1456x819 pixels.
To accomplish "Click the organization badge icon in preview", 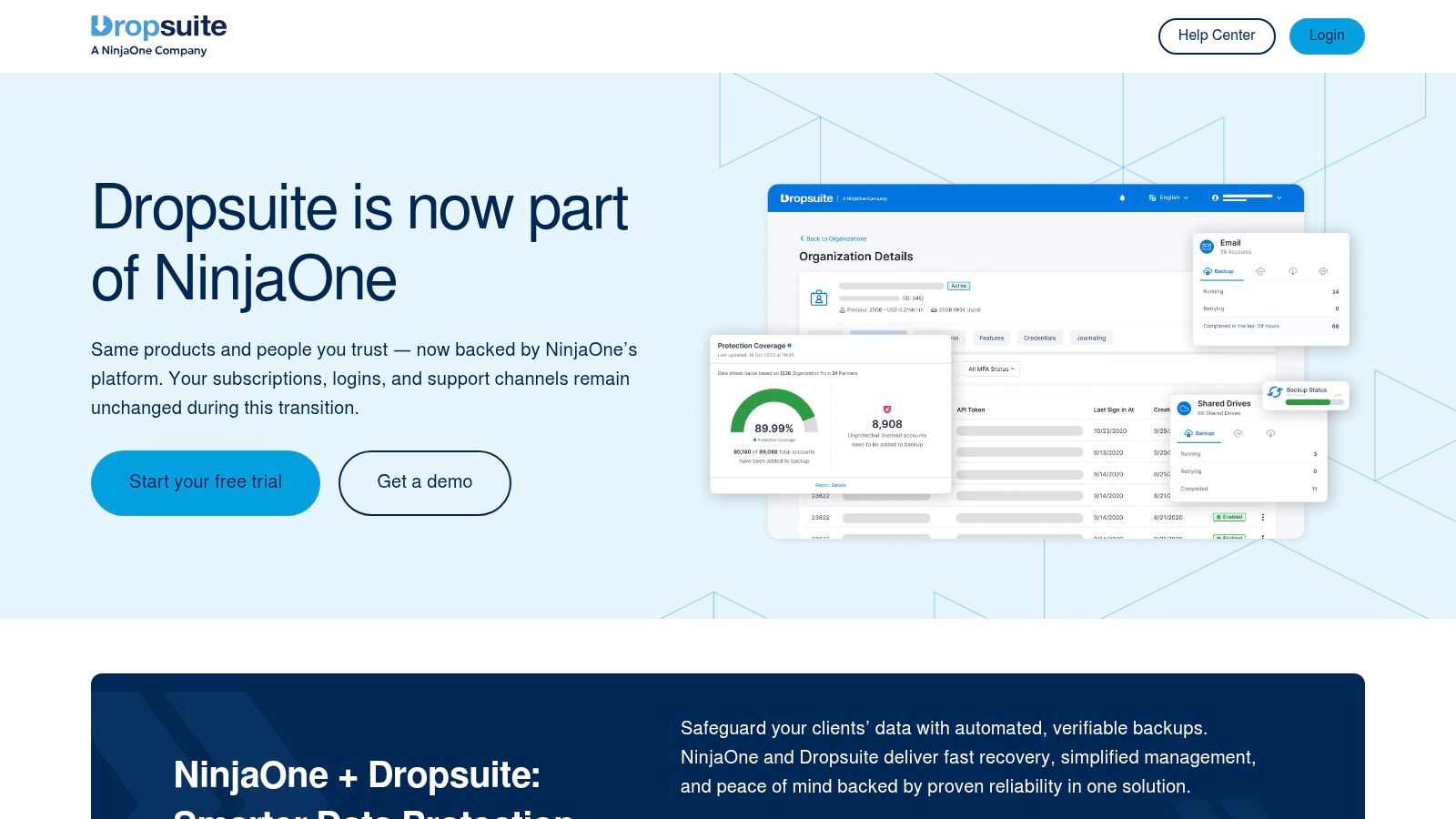I will pyautogui.click(x=819, y=298).
